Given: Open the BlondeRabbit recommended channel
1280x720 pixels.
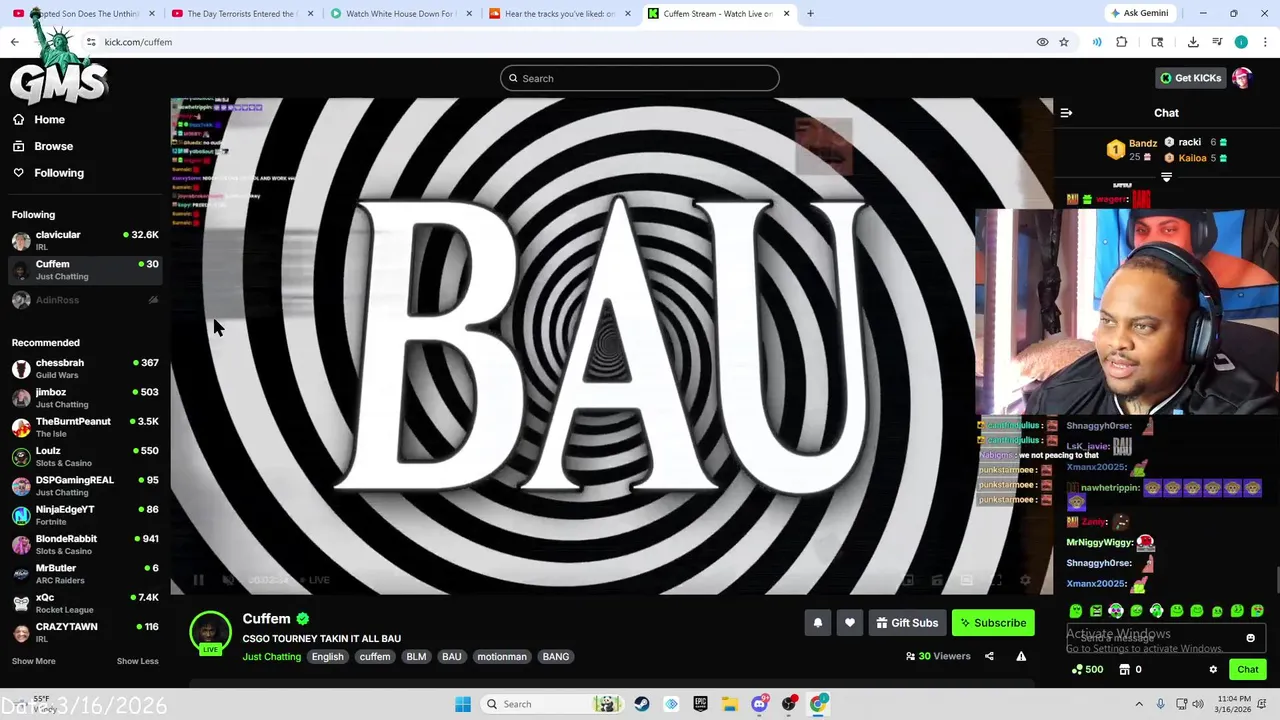Looking at the screenshot, I should [85, 544].
